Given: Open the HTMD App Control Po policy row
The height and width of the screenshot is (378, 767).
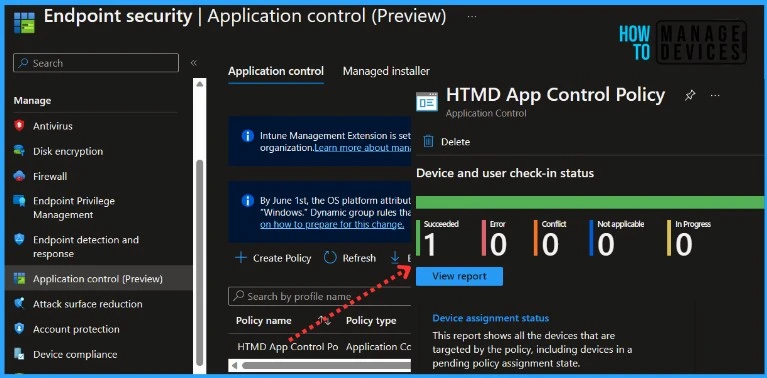Looking at the screenshot, I should [288, 347].
